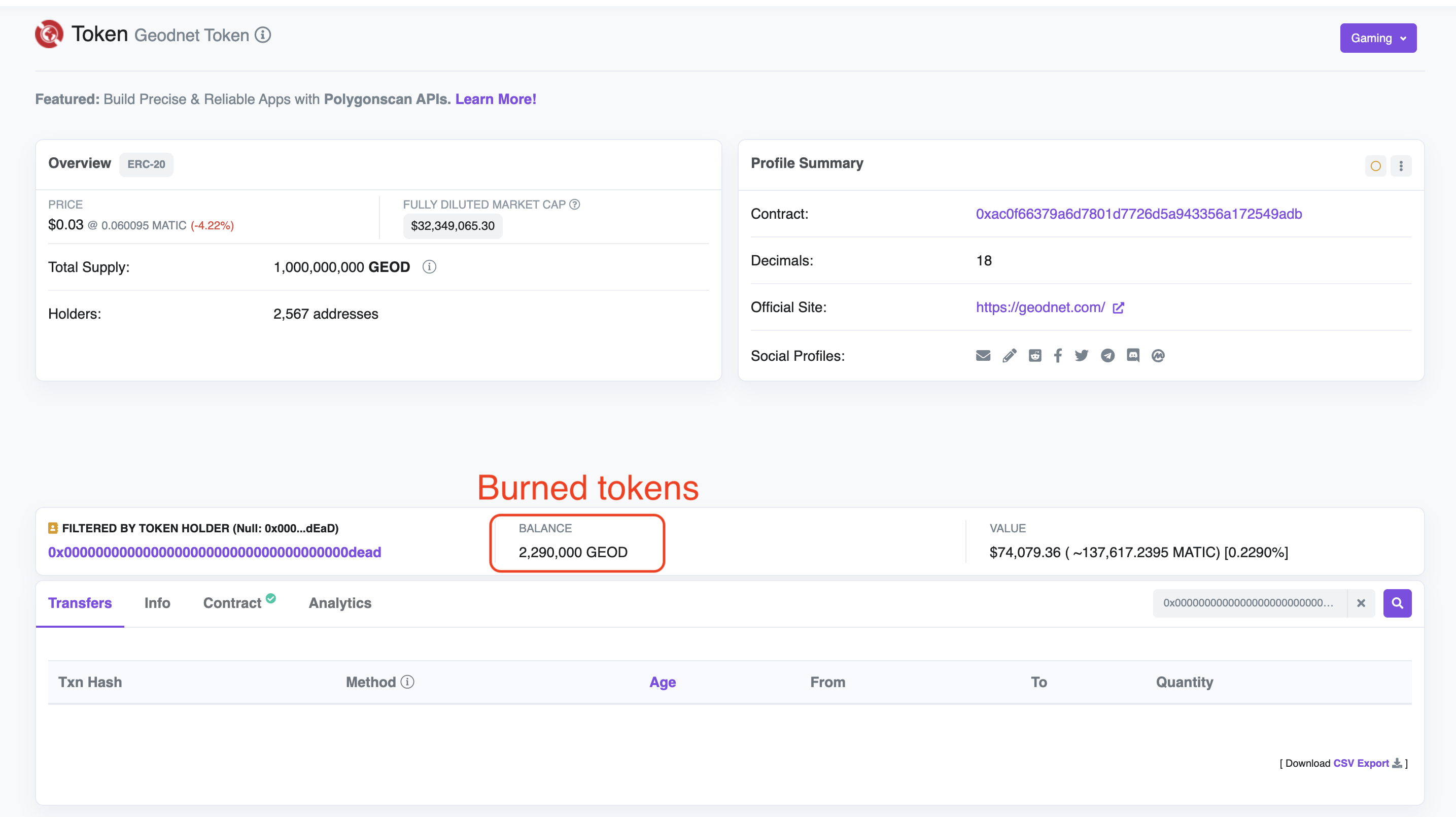Open the Facebook profile icon
Viewport: 1456px width, 817px height.
(1058, 355)
